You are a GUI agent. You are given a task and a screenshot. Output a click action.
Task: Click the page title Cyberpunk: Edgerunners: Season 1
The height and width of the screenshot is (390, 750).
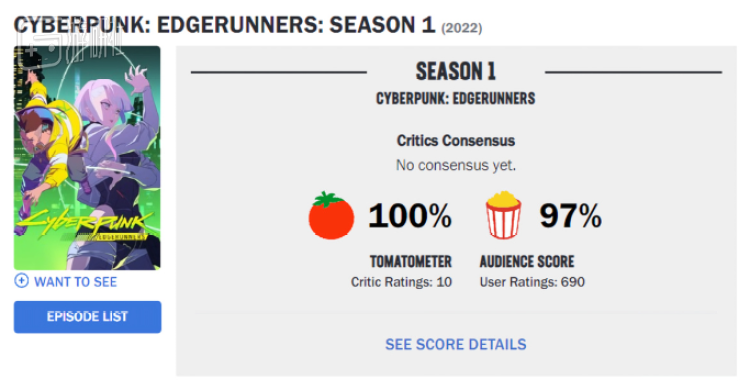[224, 25]
